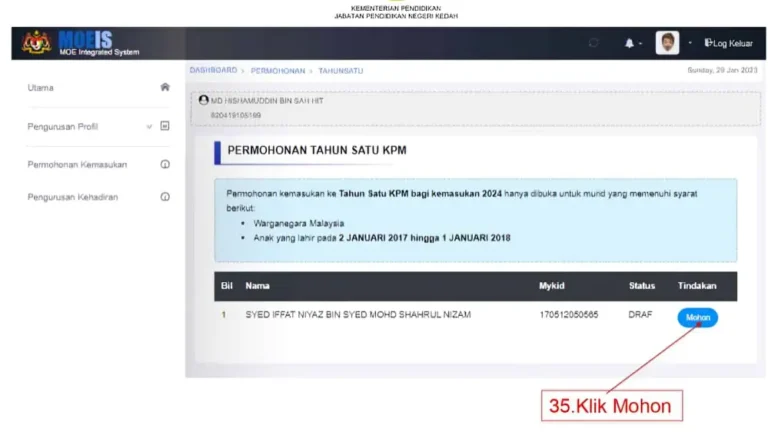Click the Tindakan column header
The width and height of the screenshot is (768, 432).
697,286
